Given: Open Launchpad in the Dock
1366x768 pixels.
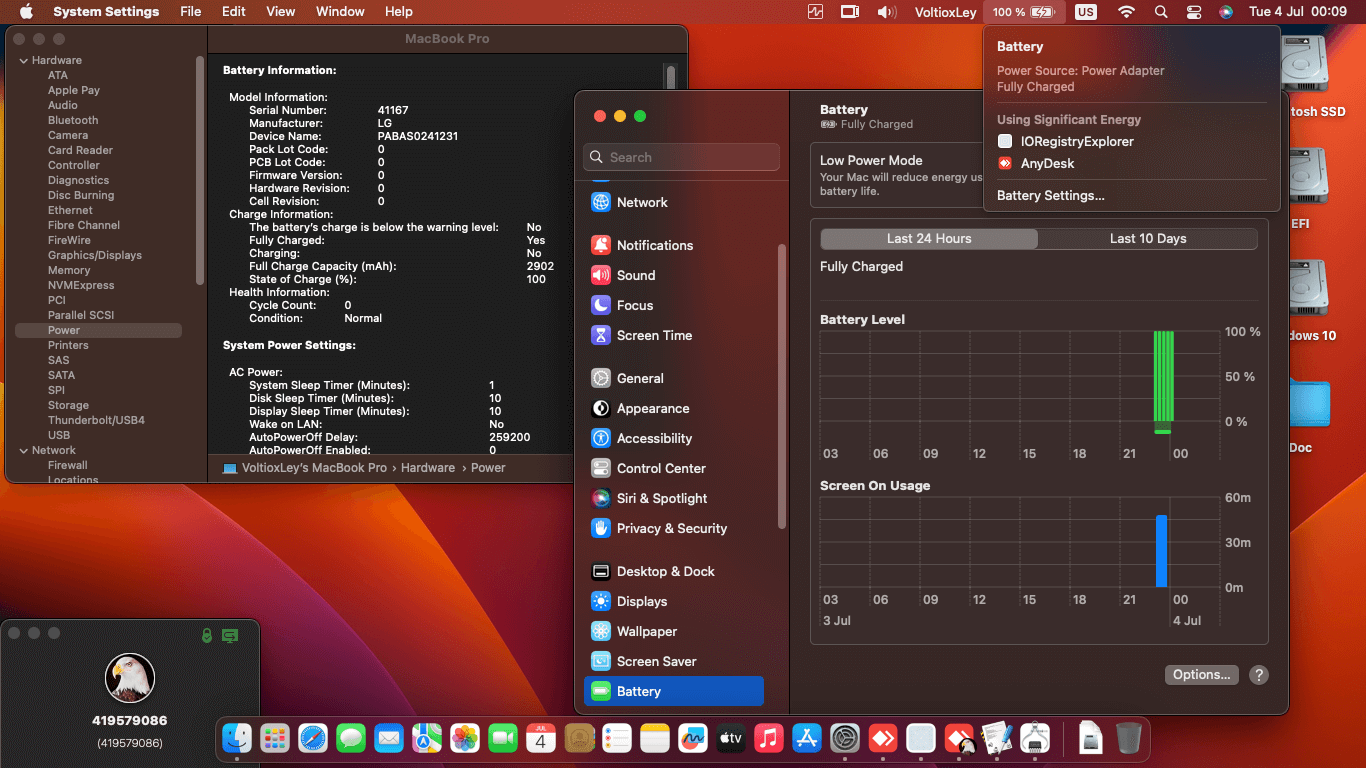Looking at the screenshot, I should 275,739.
